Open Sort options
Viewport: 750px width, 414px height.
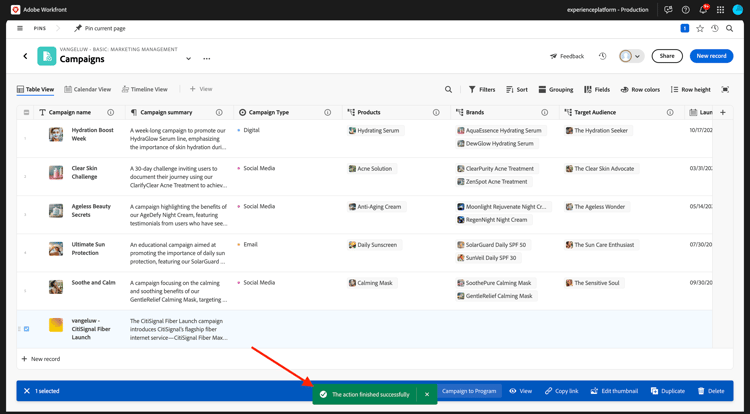click(x=517, y=89)
